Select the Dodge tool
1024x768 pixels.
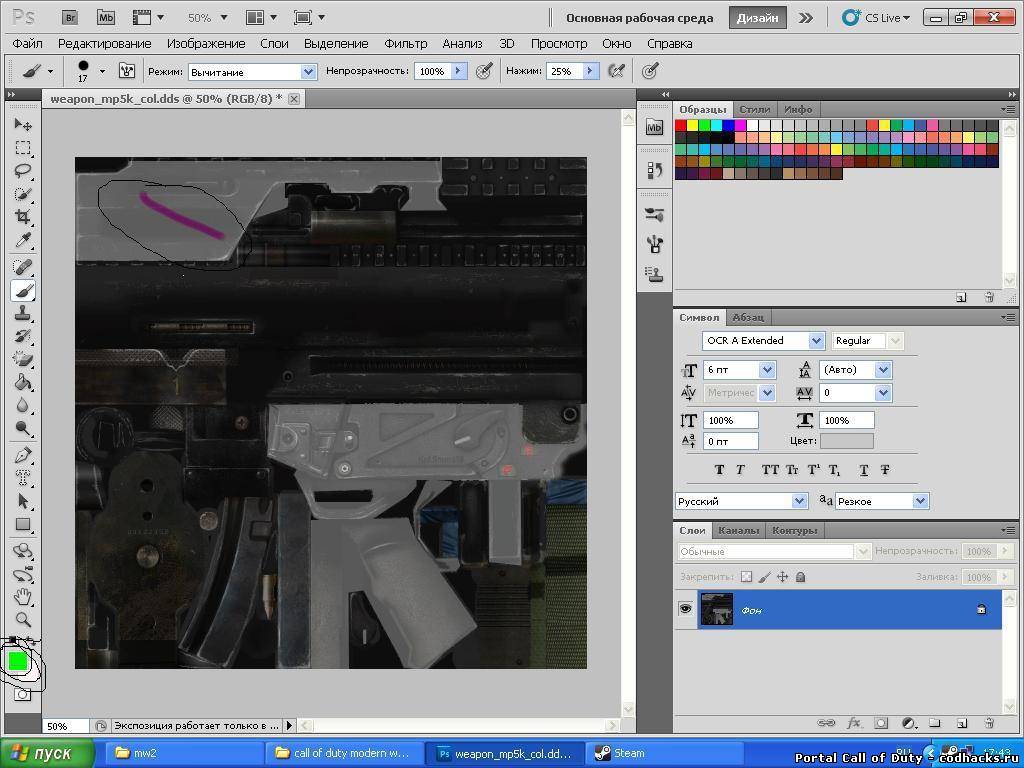click(23, 428)
